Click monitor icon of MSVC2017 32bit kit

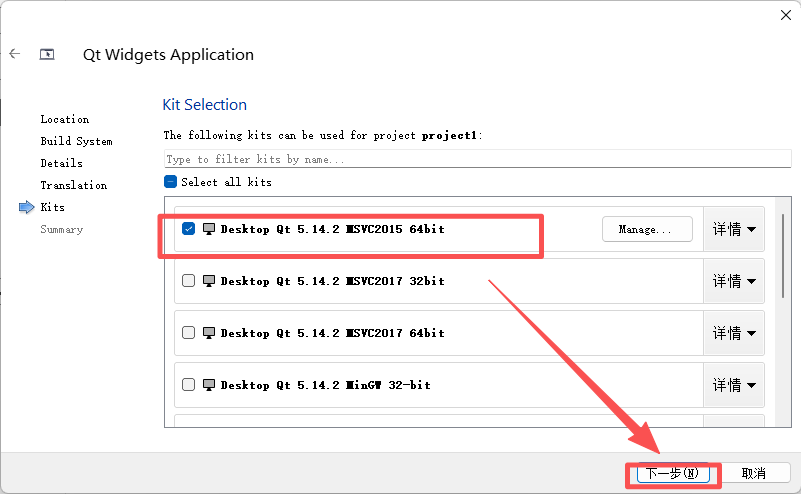[208, 281]
